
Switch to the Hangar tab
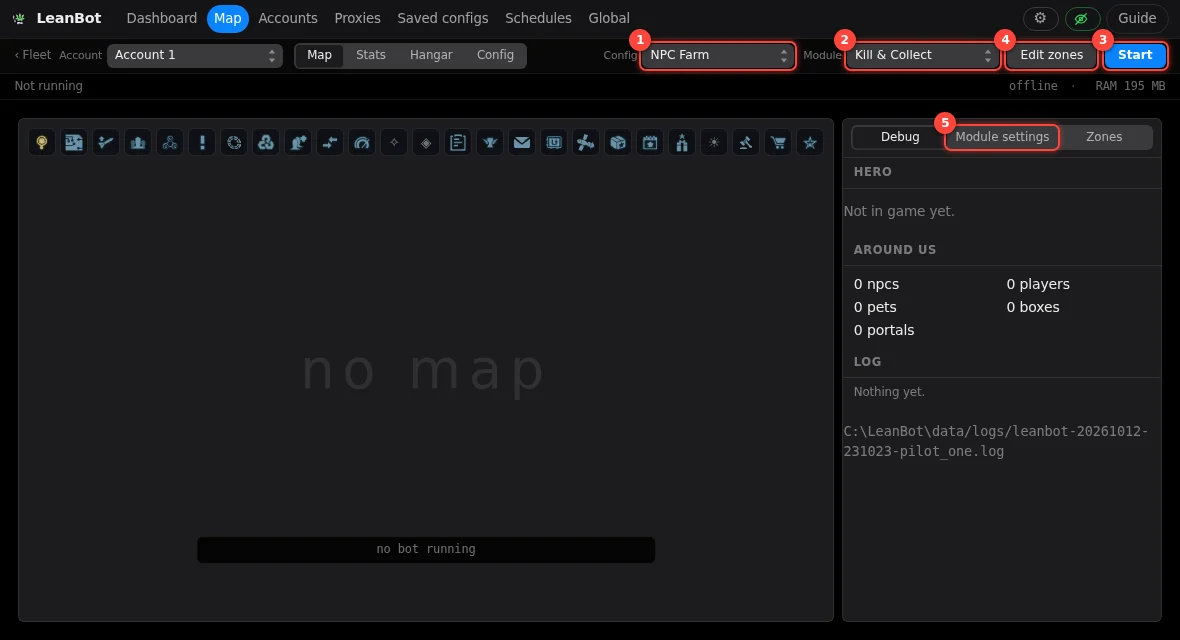(431, 55)
